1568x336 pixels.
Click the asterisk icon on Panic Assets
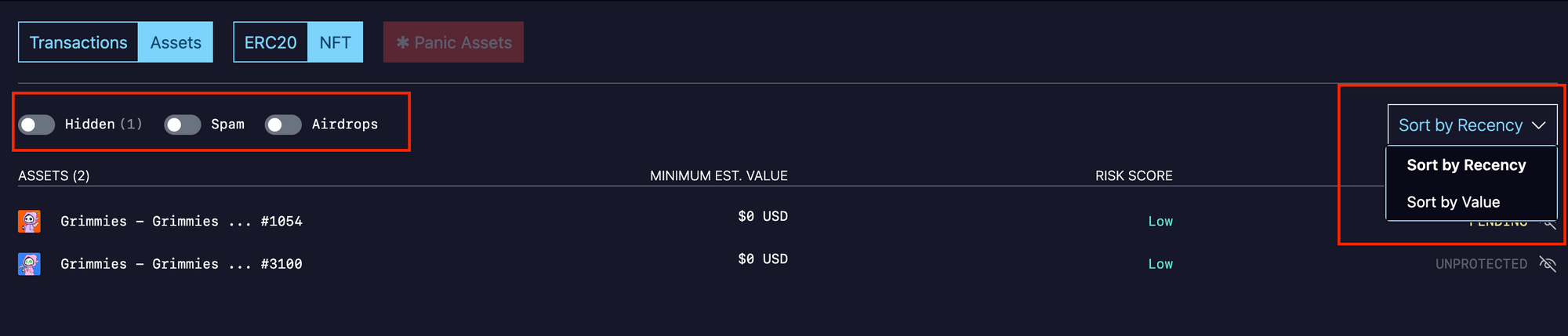pyautogui.click(x=403, y=42)
